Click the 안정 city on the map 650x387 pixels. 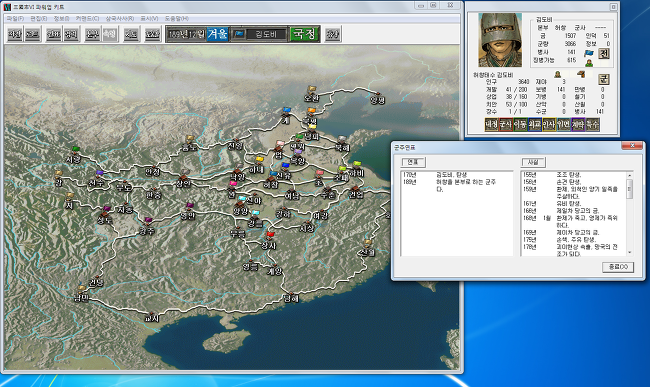(153, 170)
